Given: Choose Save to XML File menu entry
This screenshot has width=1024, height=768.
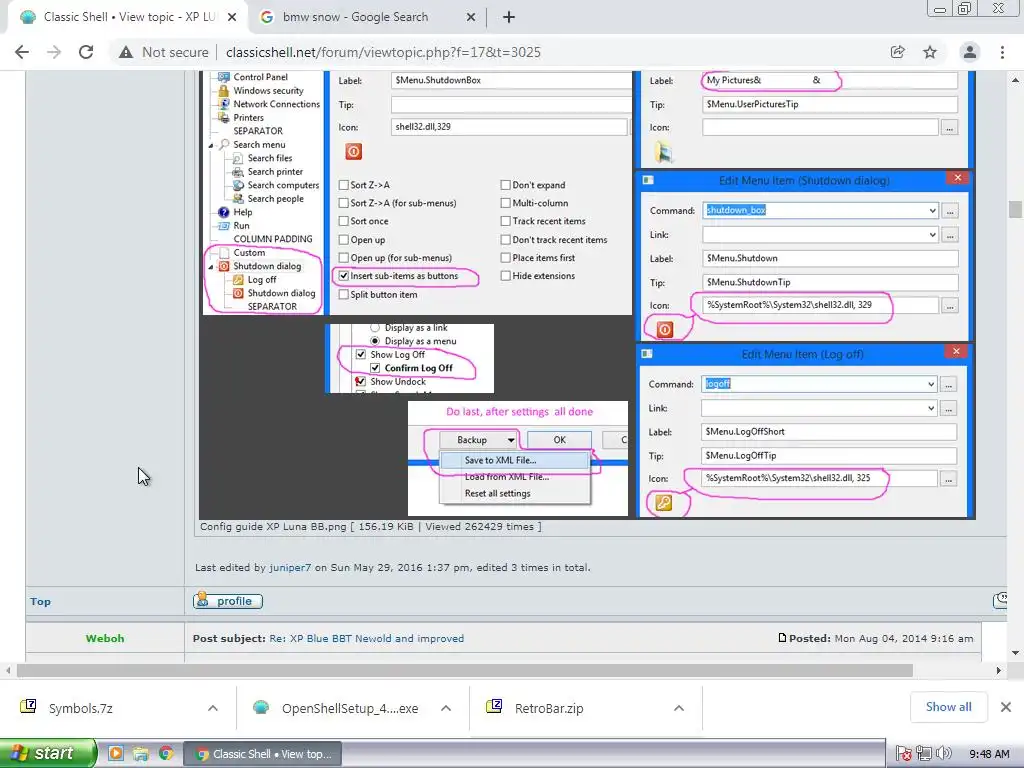Looking at the screenshot, I should [515, 460].
